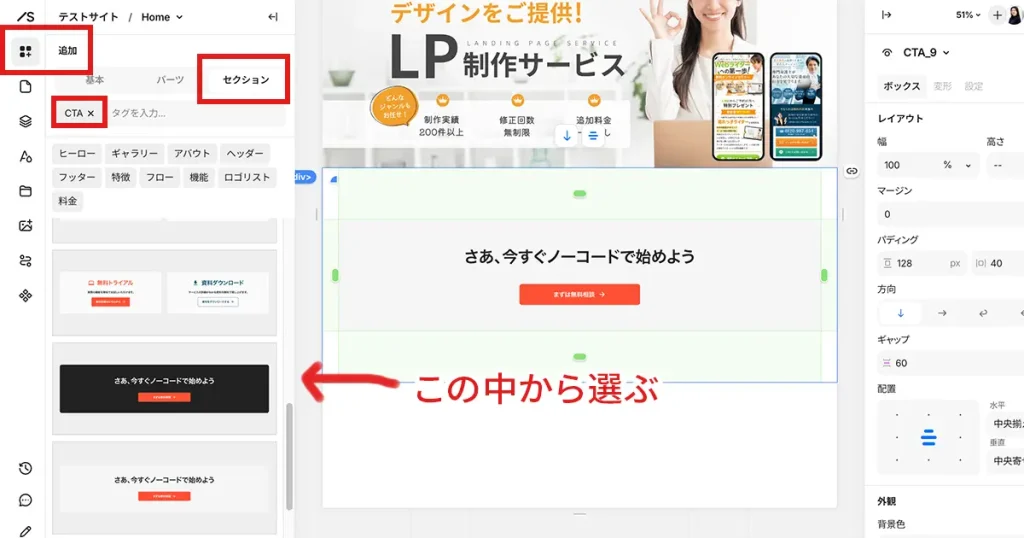The width and height of the screenshot is (1024, 538).
Task: Open the image library icon
Action: (x=25, y=226)
